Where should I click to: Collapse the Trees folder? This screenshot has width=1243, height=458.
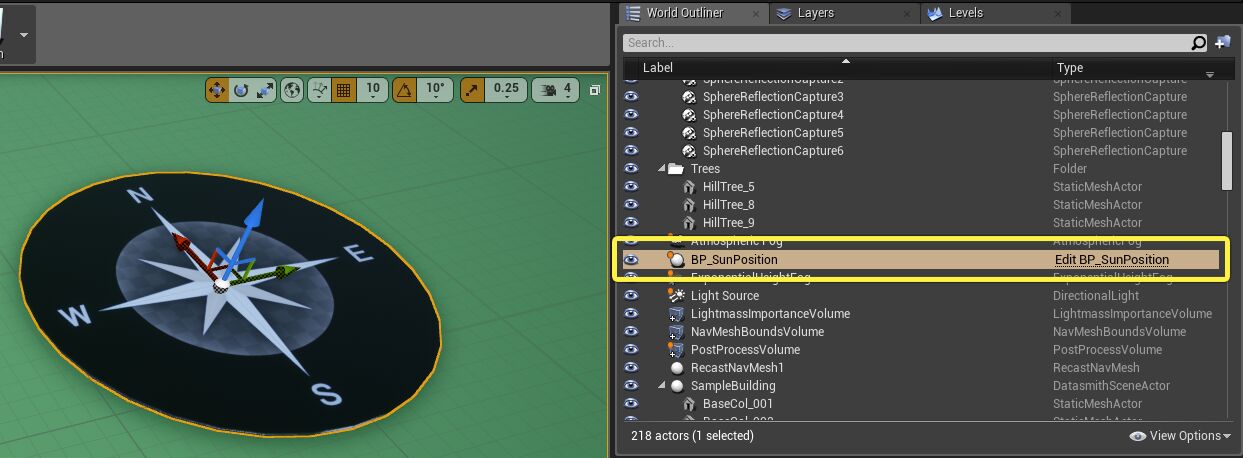click(662, 169)
